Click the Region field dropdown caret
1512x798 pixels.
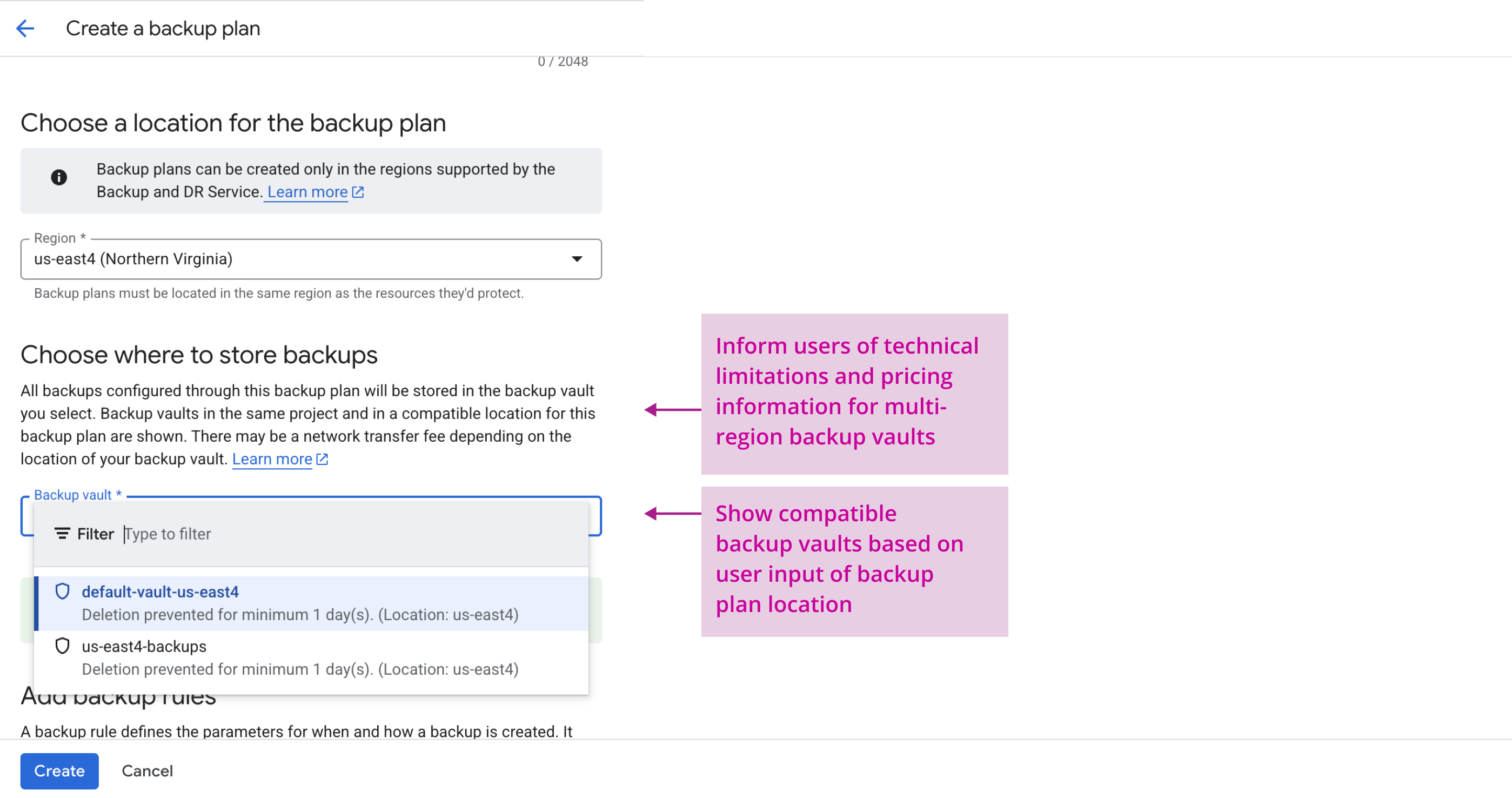click(577, 259)
